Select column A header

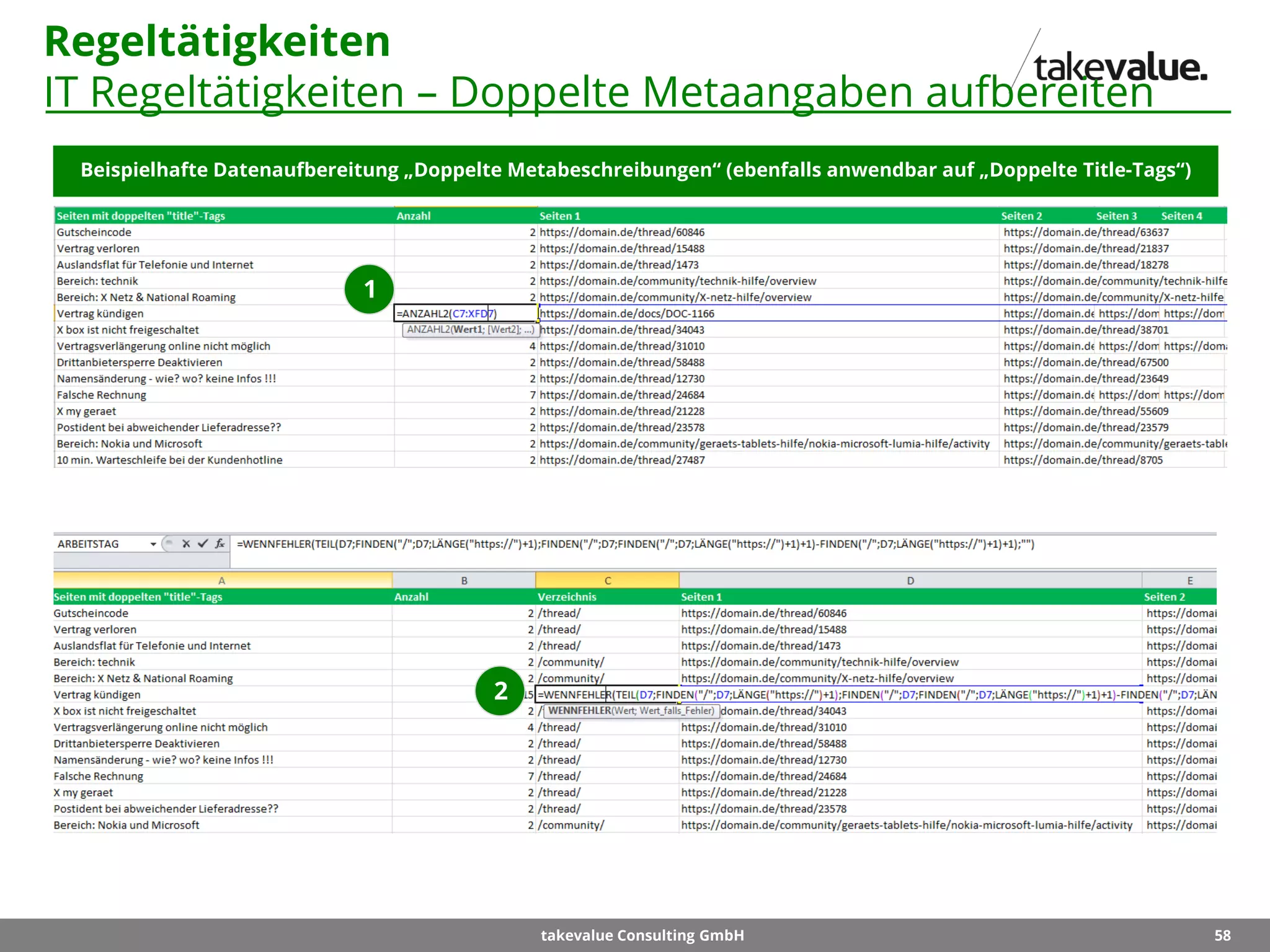click(x=222, y=581)
